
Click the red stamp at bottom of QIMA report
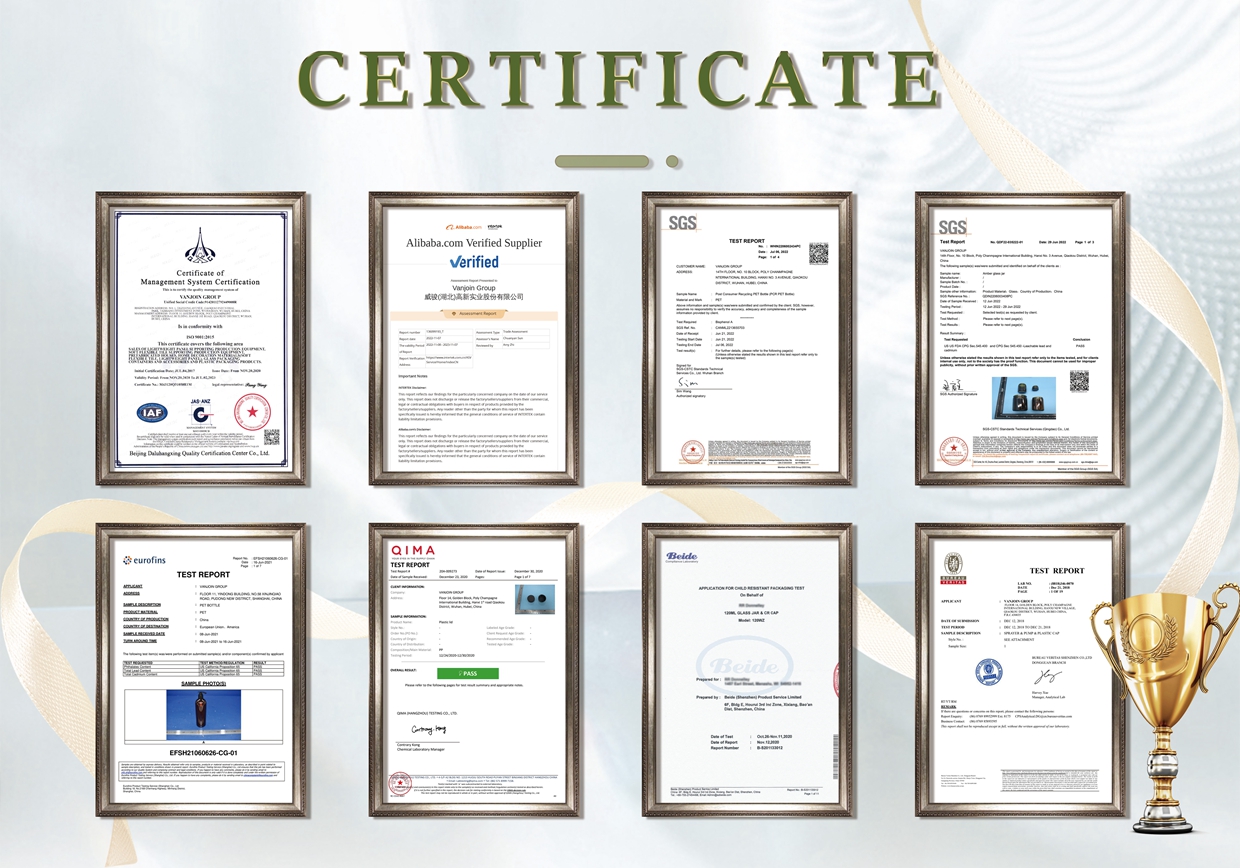400,783
